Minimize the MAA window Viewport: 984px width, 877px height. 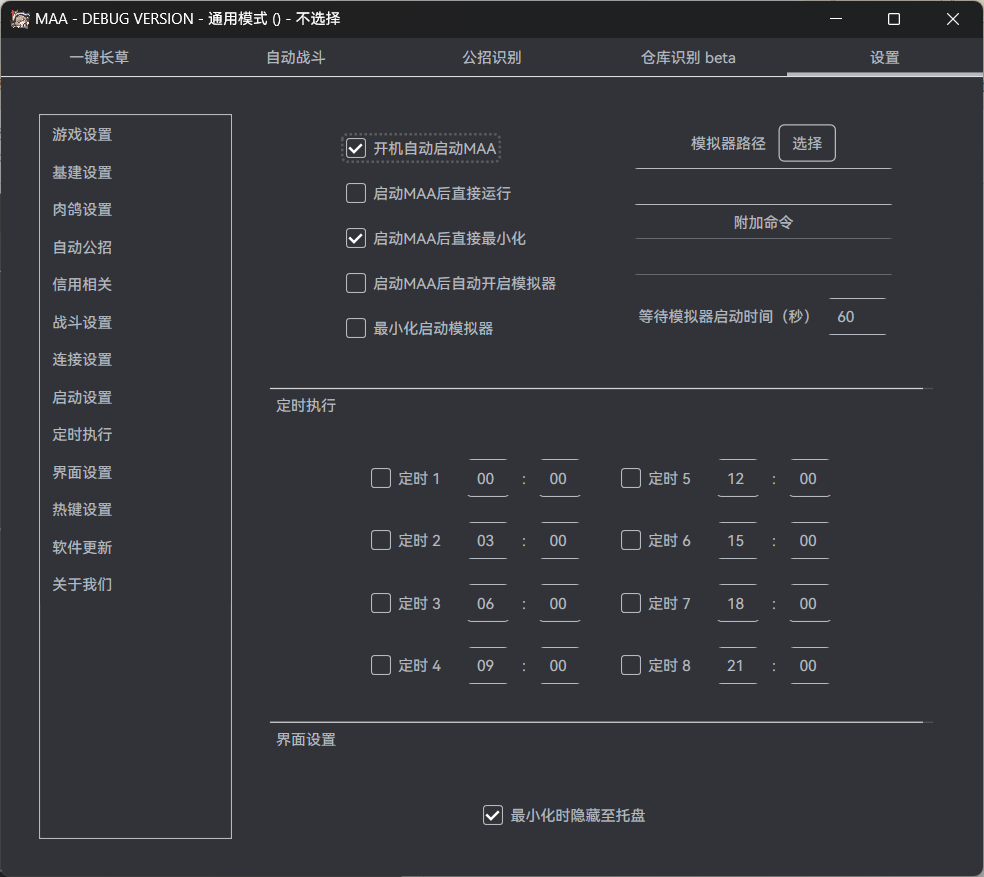[836, 19]
